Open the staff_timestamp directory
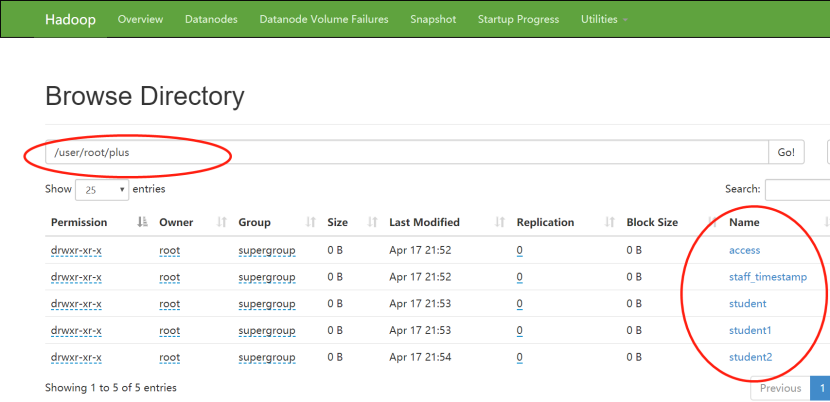 (x=768, y=277)
